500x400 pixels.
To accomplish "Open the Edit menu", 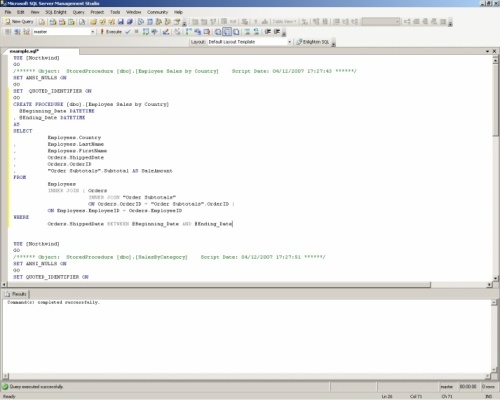I will point(21,12).
